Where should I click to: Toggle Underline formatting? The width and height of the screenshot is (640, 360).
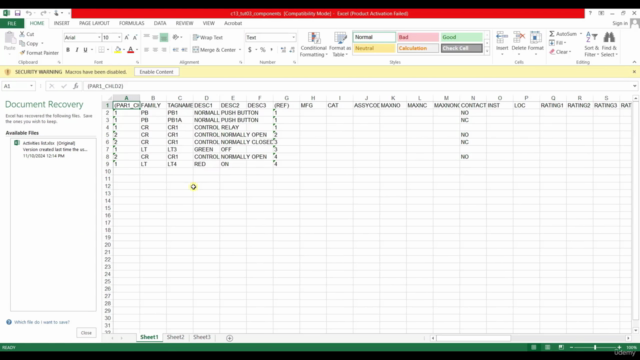[85, 50]
